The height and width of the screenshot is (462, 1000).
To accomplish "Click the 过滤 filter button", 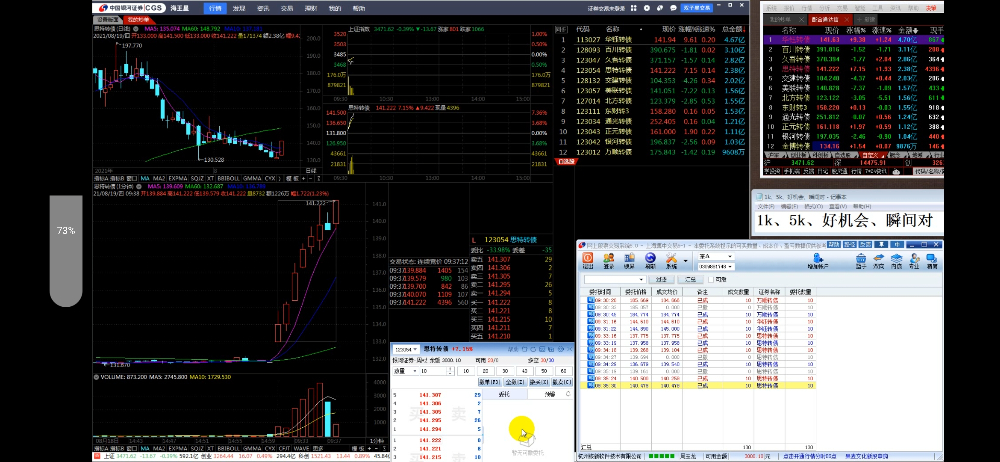I will [x=661, y=279].
